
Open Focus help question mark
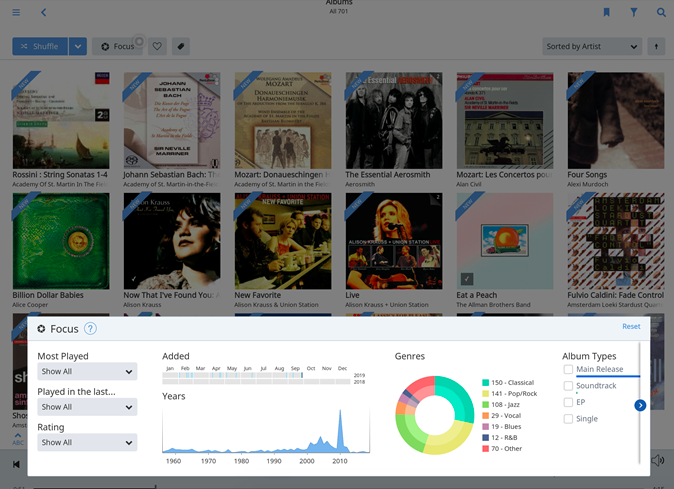pyautogui.click(x=90, y=329)
